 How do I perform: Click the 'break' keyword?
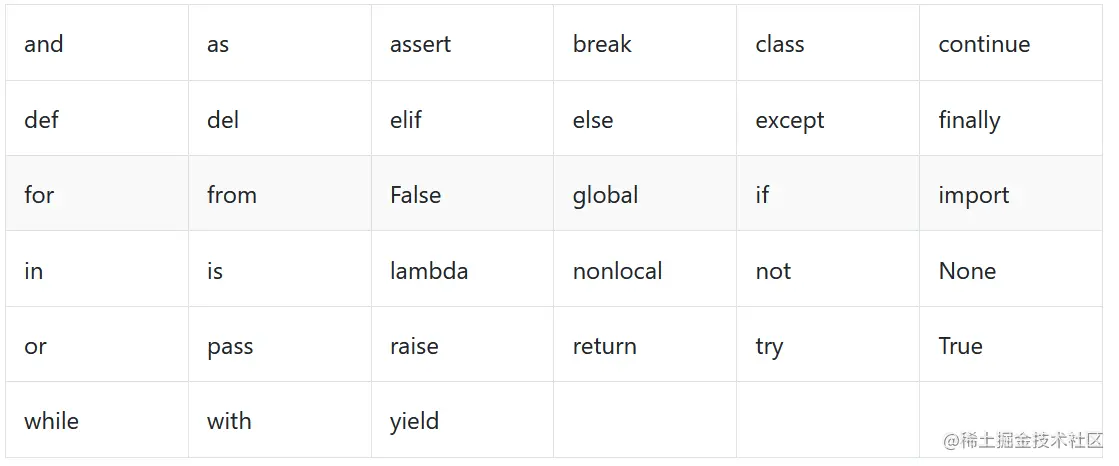coord(602,44)
